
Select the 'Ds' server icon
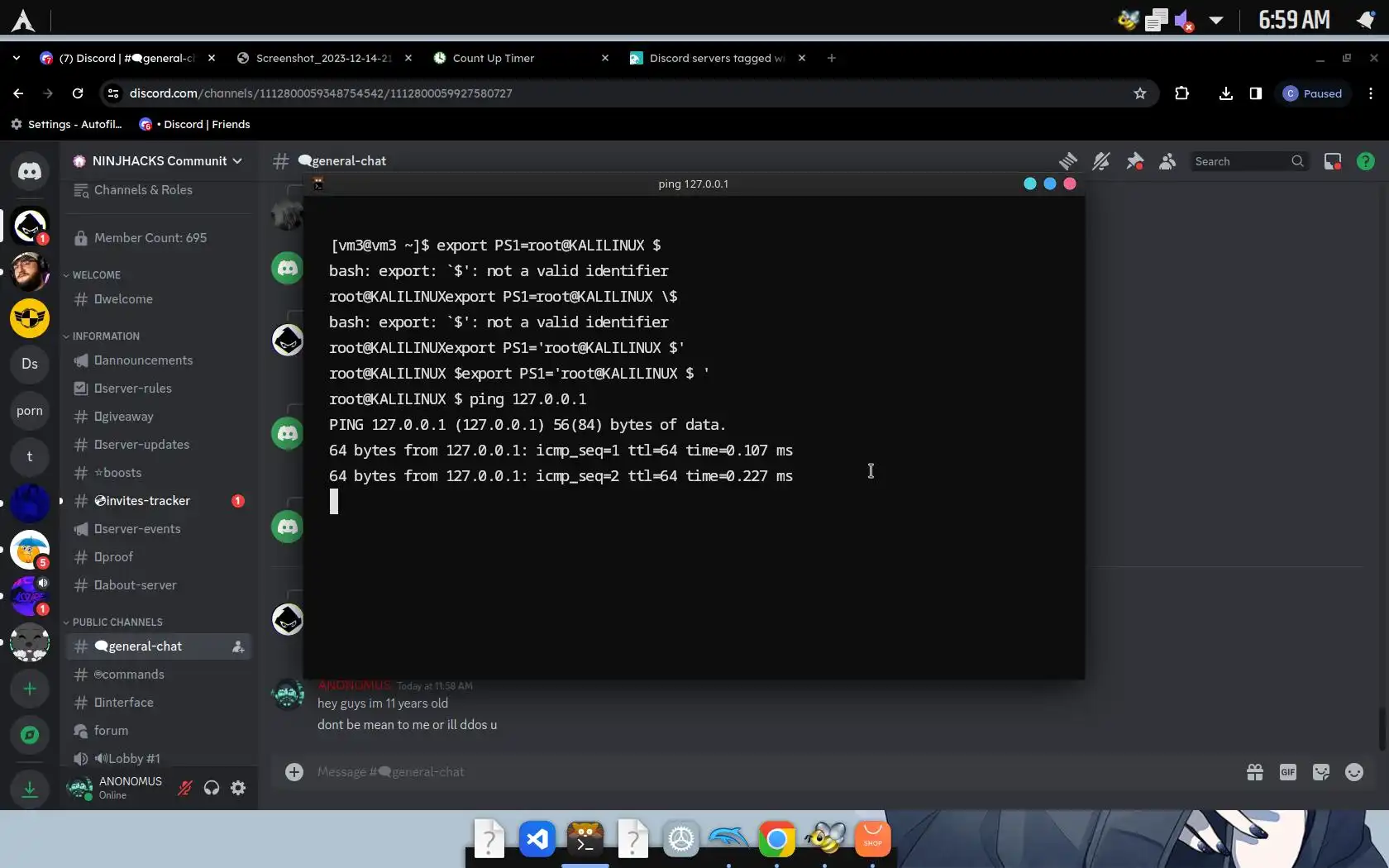pos(30,364)
